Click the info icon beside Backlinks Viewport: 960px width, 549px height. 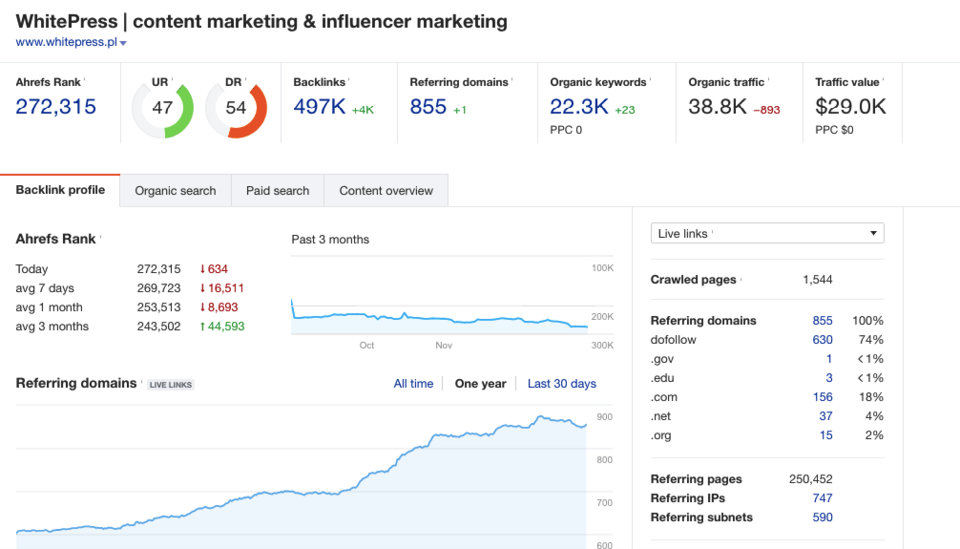point(349,80)
